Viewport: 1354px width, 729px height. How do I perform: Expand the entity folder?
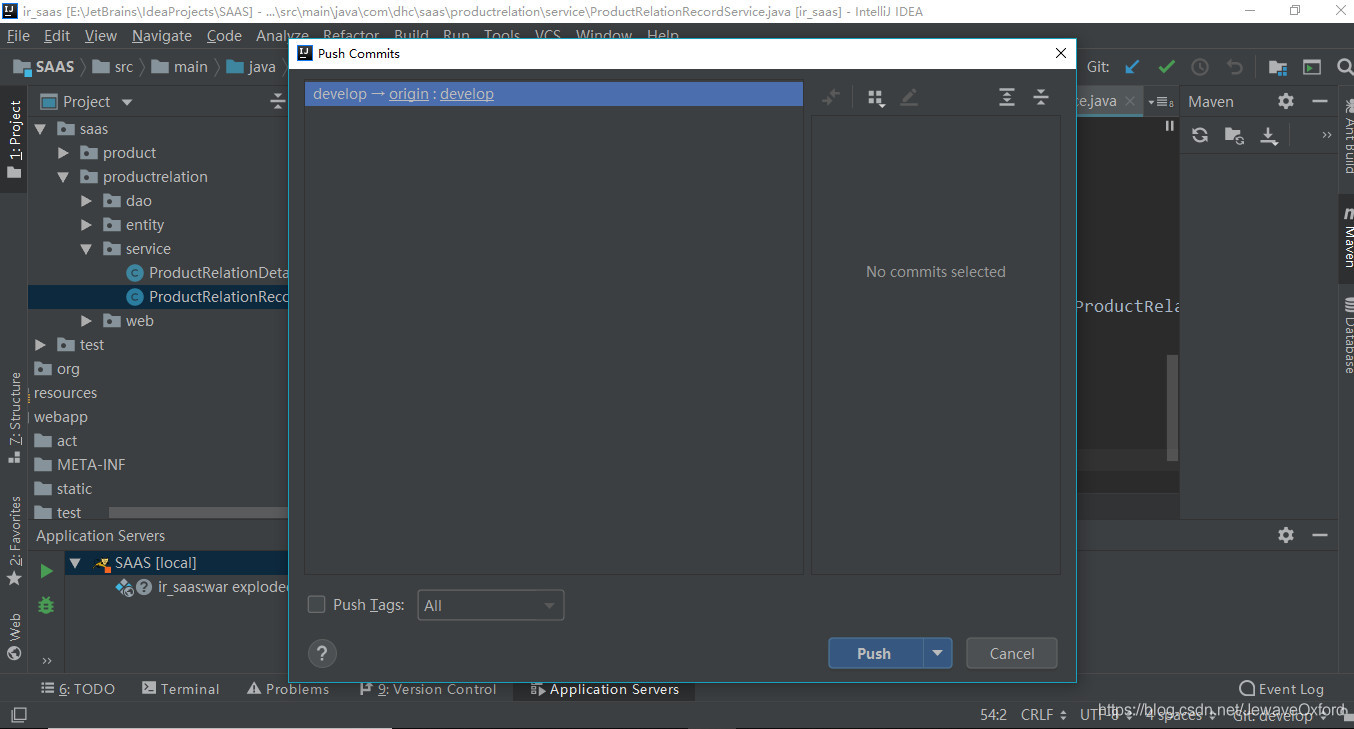[x=86, y=225]
